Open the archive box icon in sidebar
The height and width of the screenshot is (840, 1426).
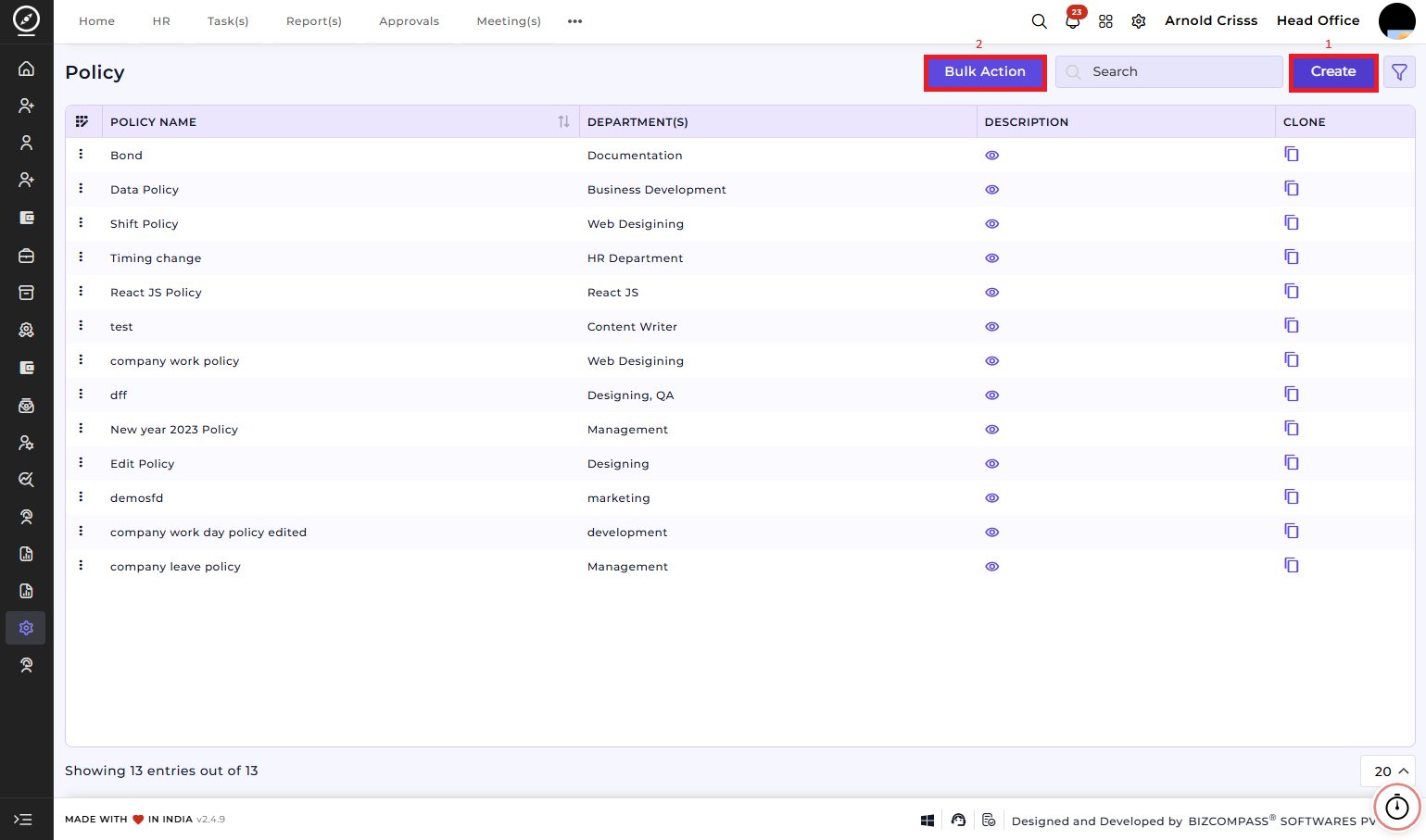(26, 293)
